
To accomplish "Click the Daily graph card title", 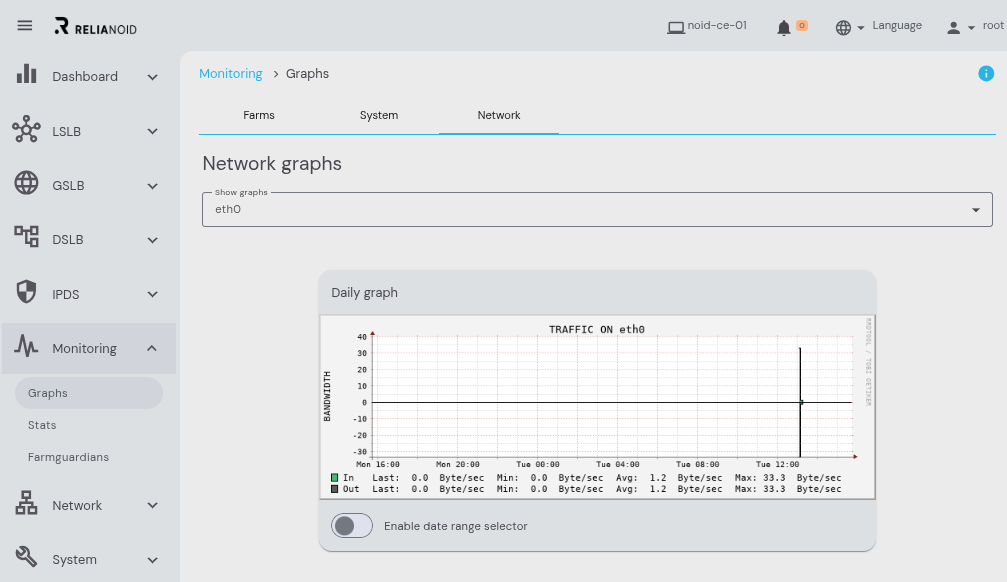I will 364,293.
